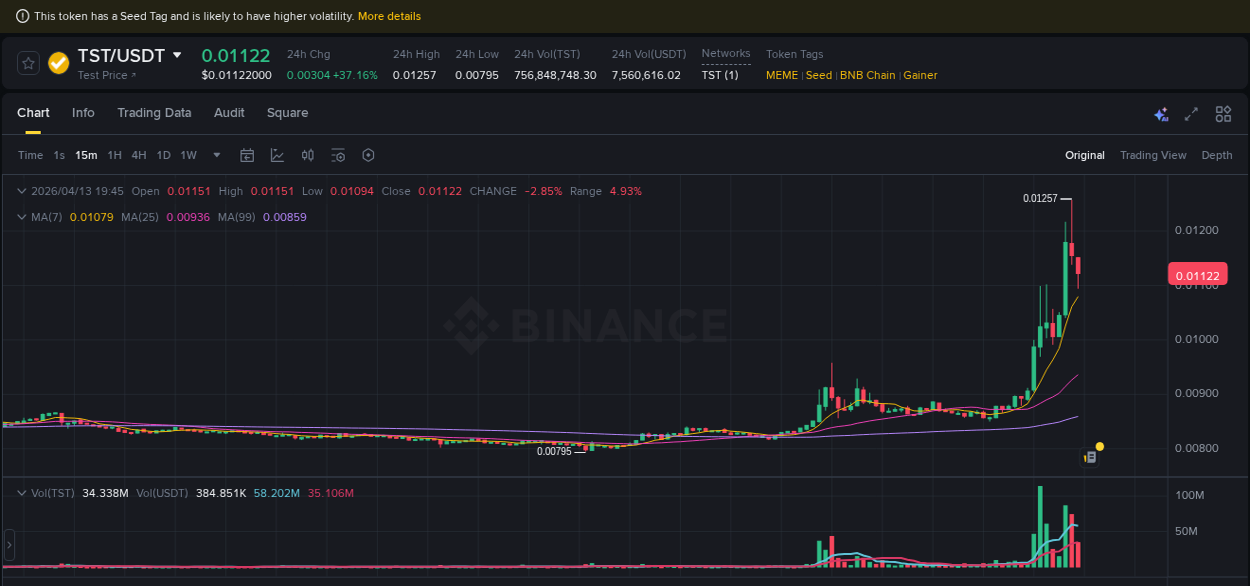
Task: Open the calendar date picker icon
Action: 247,155
